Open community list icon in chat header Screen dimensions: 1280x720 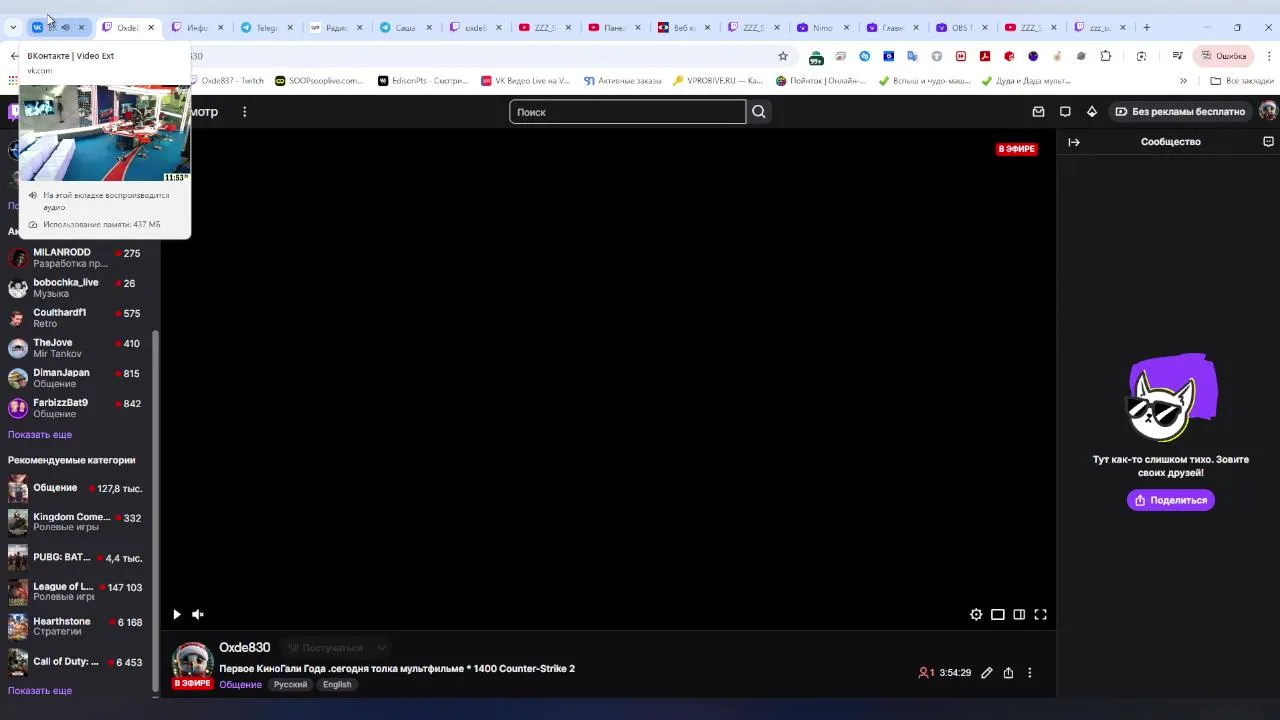[1268, 142]
